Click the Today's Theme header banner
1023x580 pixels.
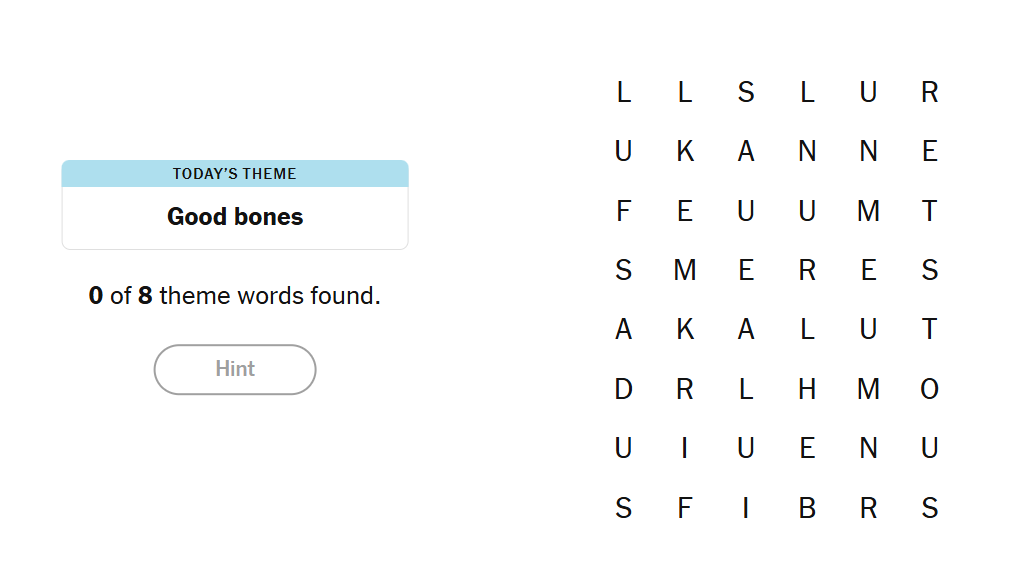[235, 174]
